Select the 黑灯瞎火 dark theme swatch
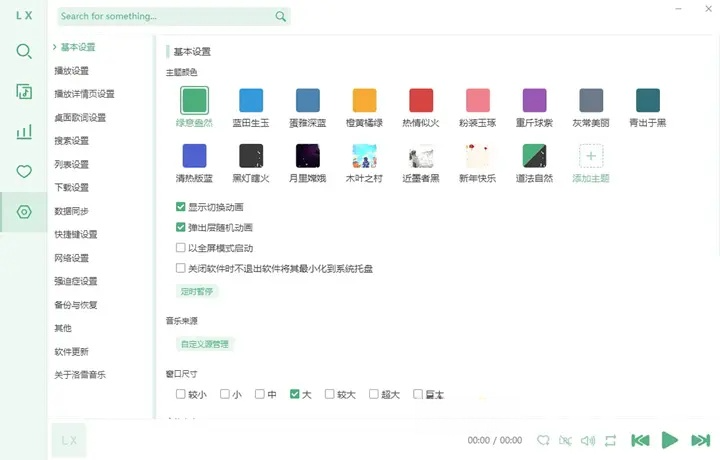Viewport: 720px width, 460px height. coord(251,156)
